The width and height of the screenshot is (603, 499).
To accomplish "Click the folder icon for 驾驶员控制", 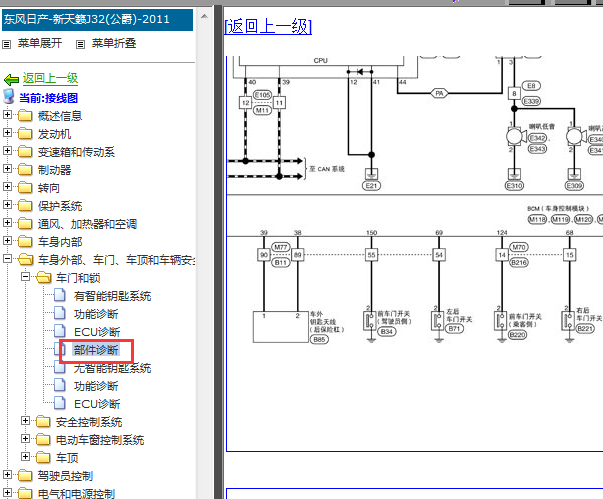I will pyautogui.click(x=25, y=475).
